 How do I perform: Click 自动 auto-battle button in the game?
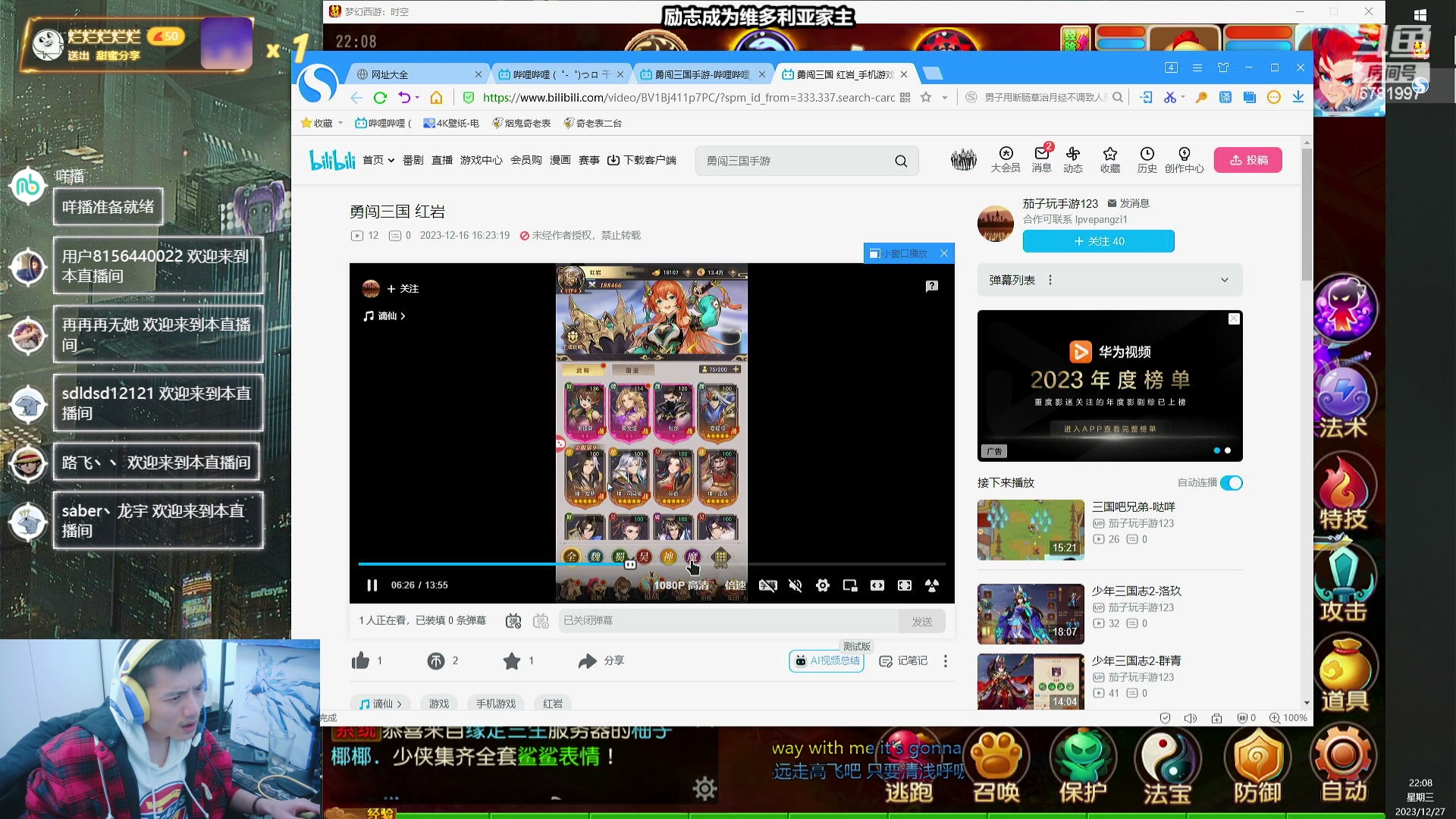[x=1343, y=766]
